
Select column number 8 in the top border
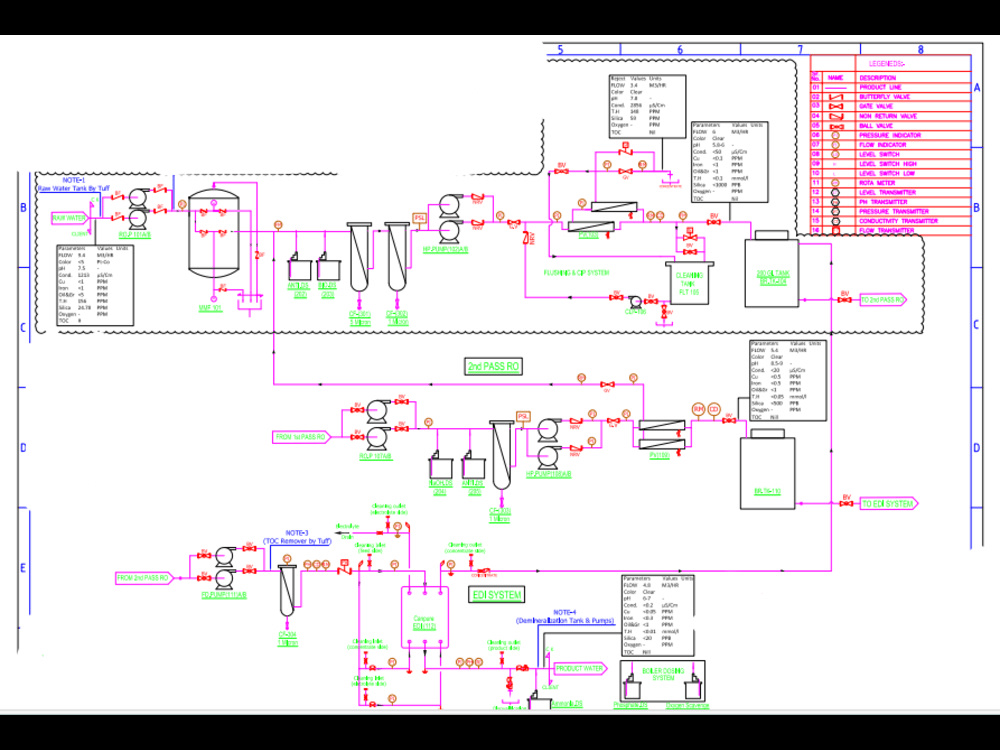[920, 50]
